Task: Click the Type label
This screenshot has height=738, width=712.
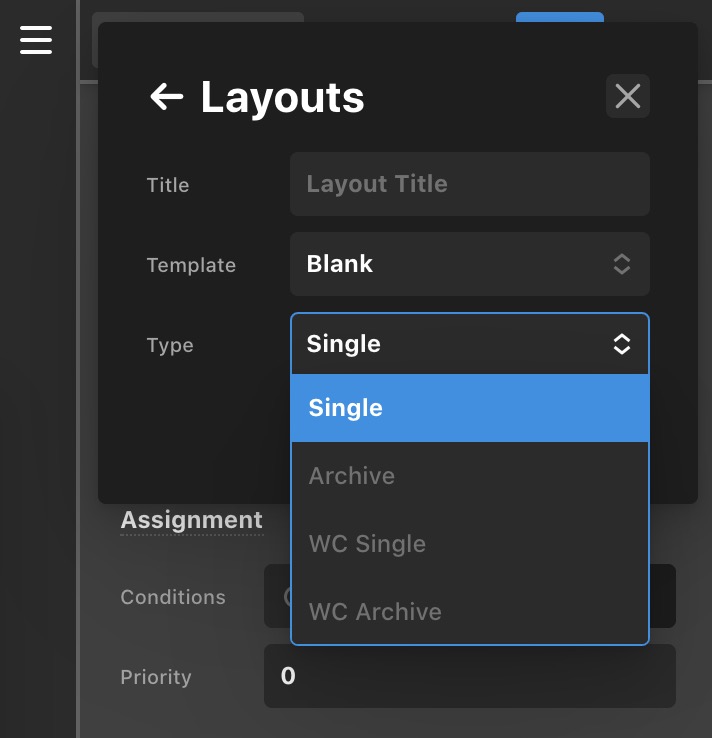Action: (170, 345)
